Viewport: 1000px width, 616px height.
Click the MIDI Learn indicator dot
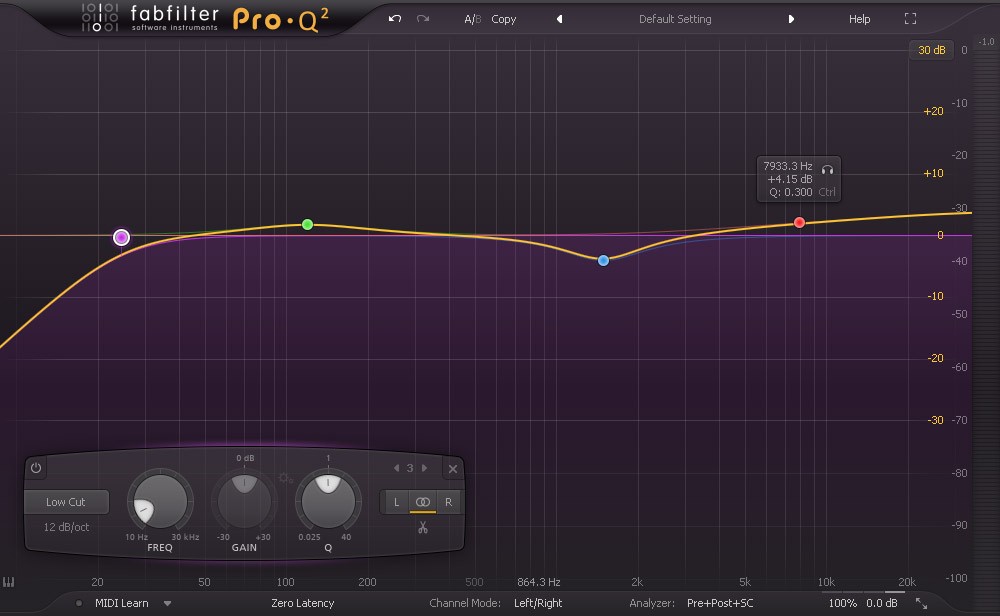click(x=78, y=603)
